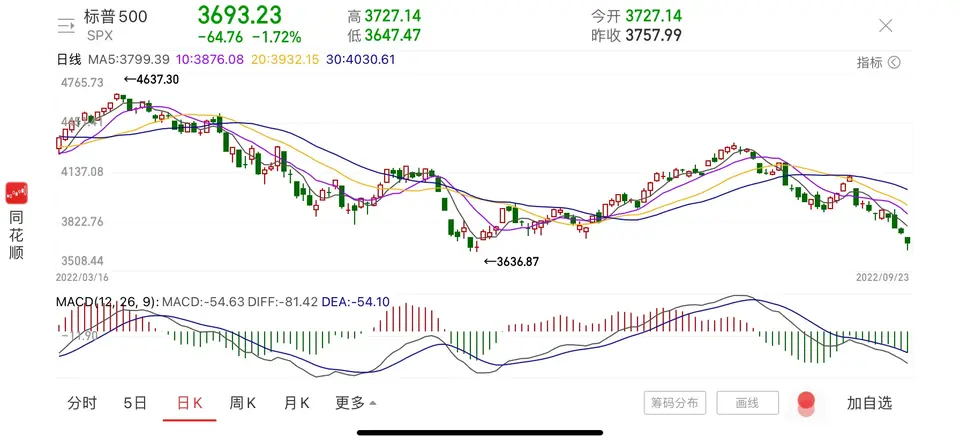
Task: Open 筹码分布 chip distribution
Action: click(675, 403)
